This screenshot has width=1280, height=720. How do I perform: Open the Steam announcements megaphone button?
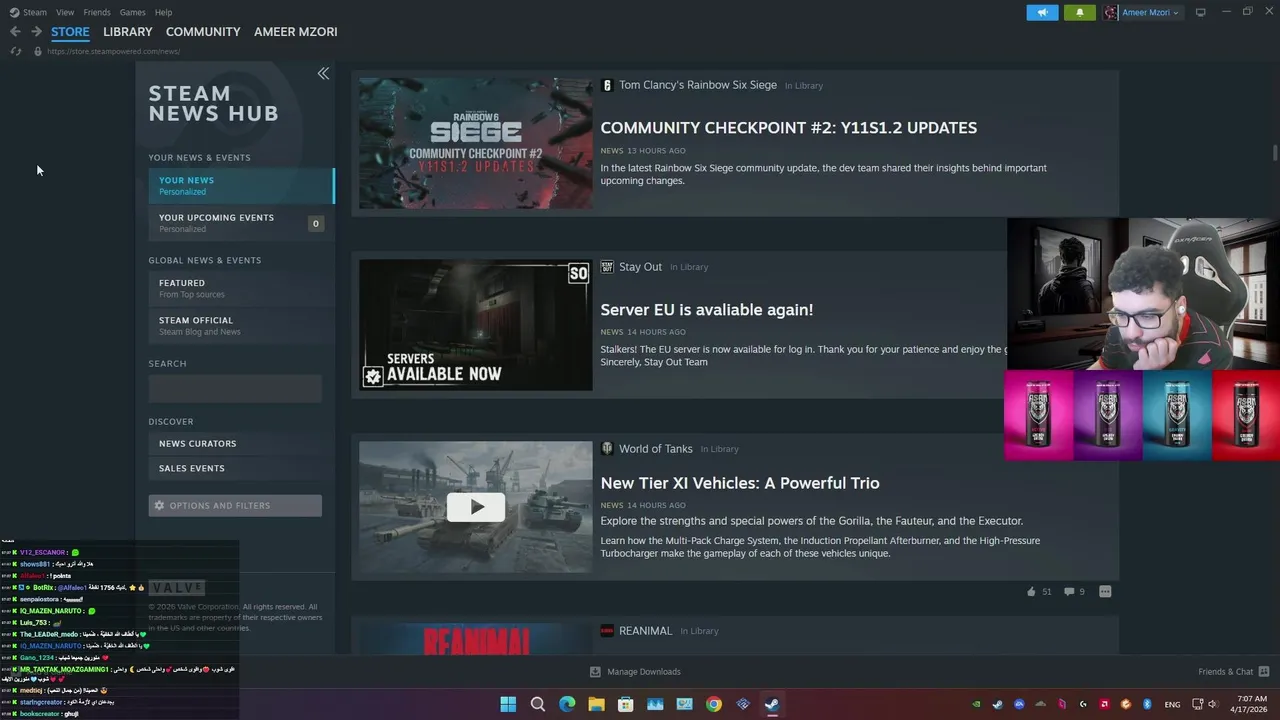[1042, 12]
